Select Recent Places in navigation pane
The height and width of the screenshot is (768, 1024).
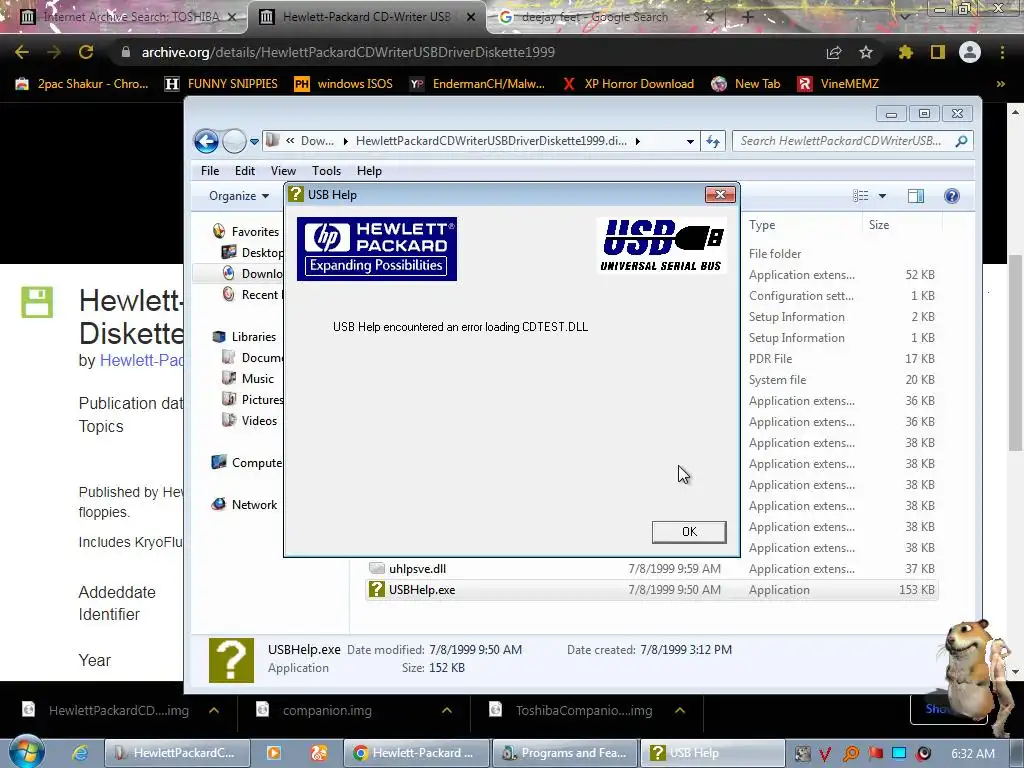pyautogui.click(x=252, y=295)
